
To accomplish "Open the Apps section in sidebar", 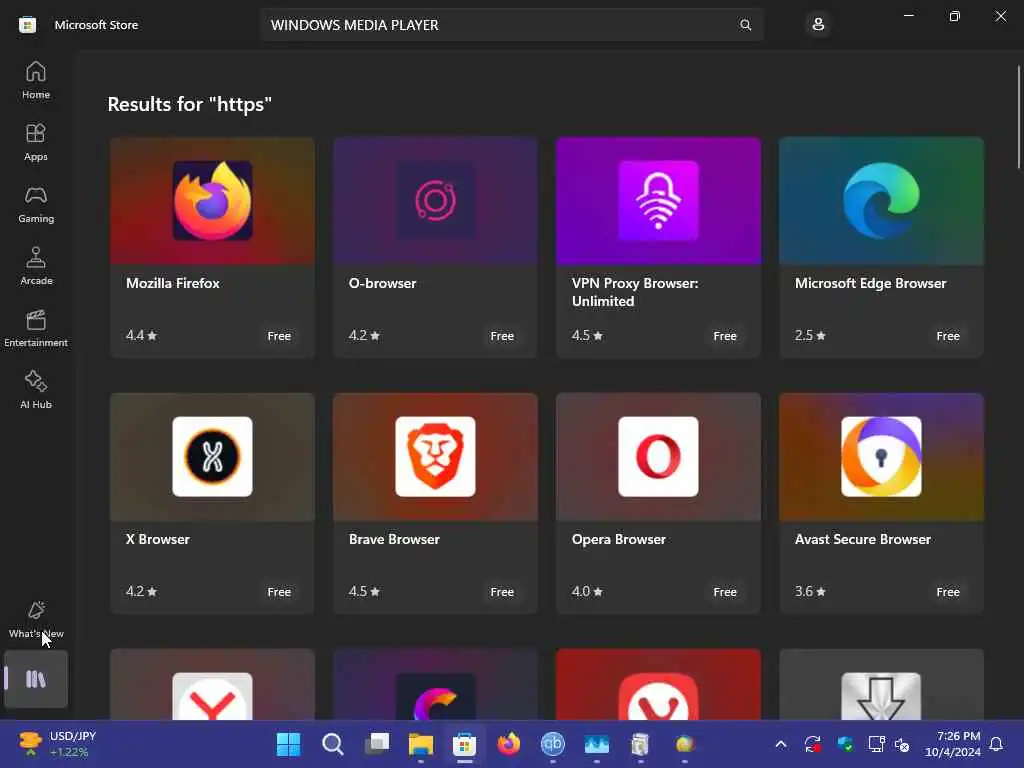I will coord(36,142).
